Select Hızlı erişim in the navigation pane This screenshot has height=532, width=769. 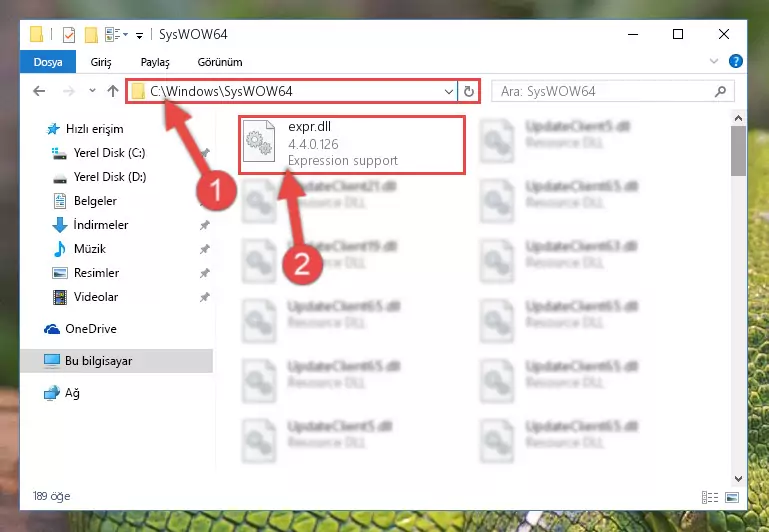tap(95, 129)
